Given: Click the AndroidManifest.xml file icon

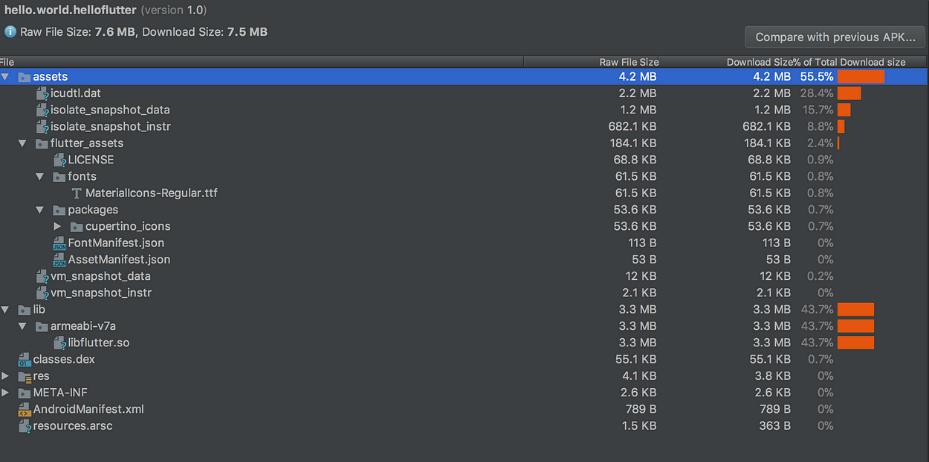Looking at the screenshot, I should click(x=24, y=409).
